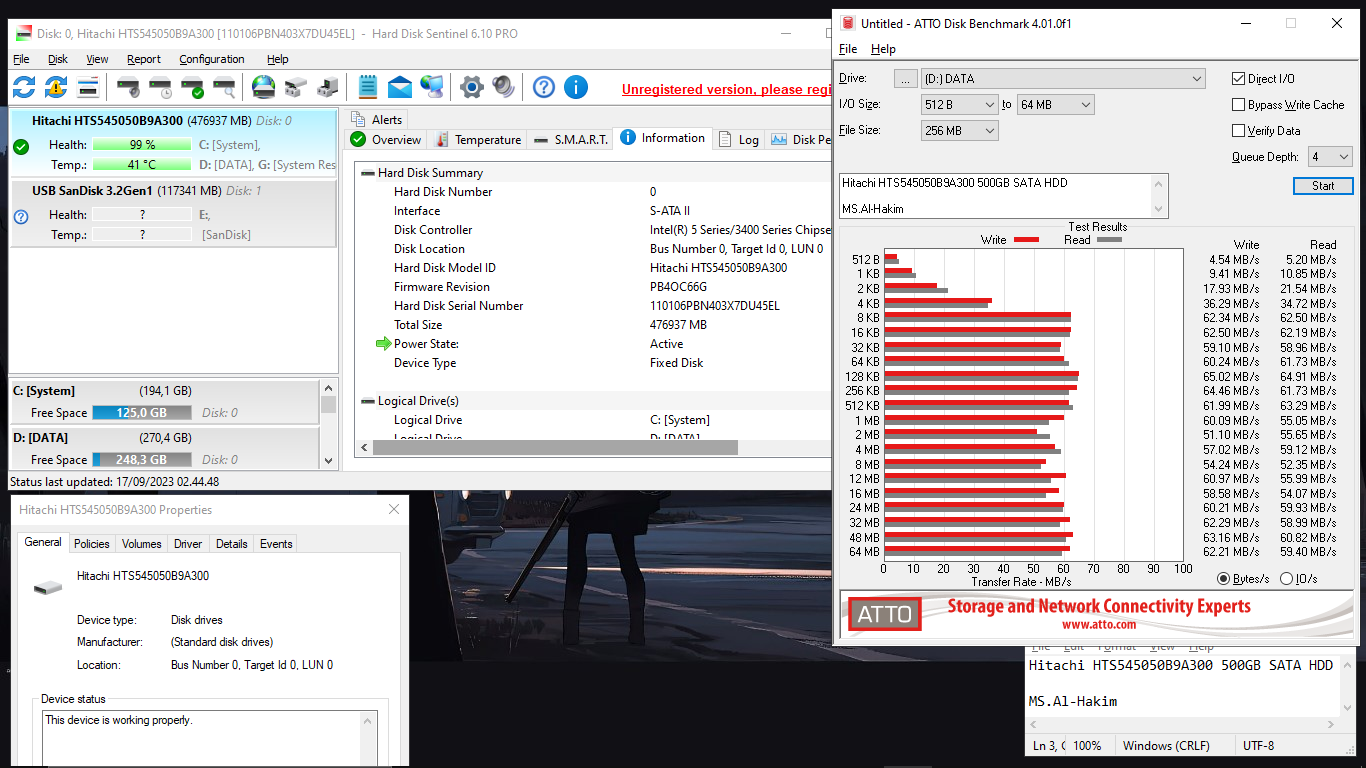This screenshot has width=1366, height=768.
Task: Toggle the Direct I/O checkbox
Action: 1239,78
